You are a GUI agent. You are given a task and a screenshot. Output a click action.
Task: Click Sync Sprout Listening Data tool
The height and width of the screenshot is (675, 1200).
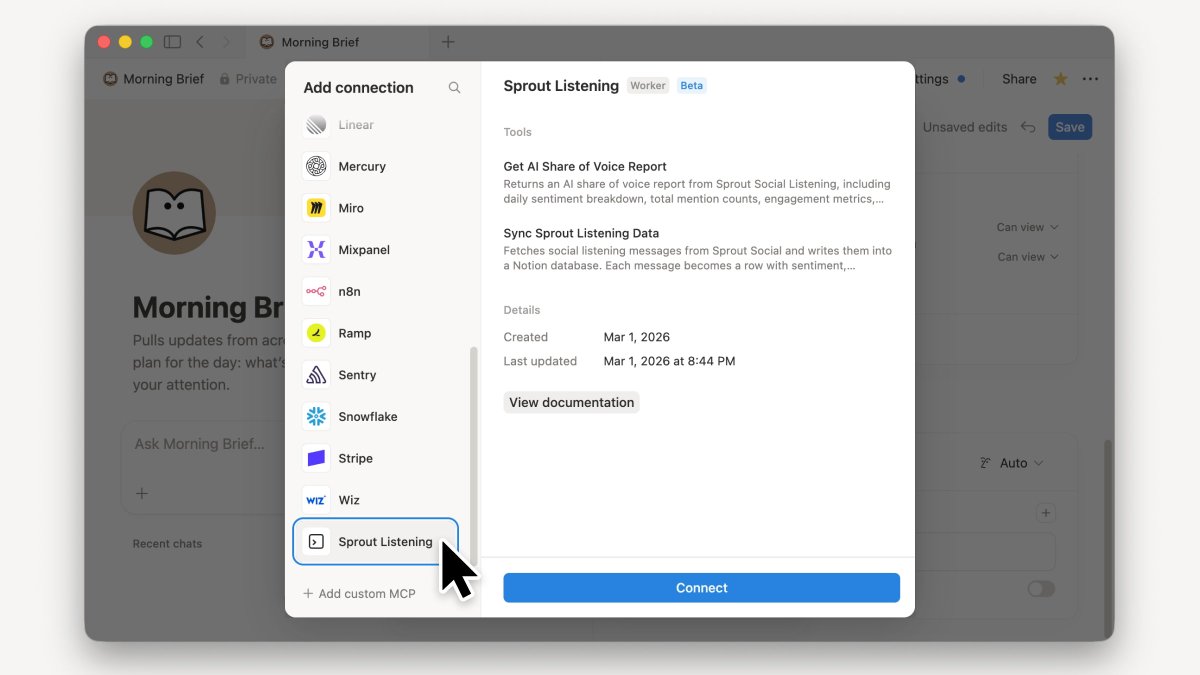[x=697, y=249]
